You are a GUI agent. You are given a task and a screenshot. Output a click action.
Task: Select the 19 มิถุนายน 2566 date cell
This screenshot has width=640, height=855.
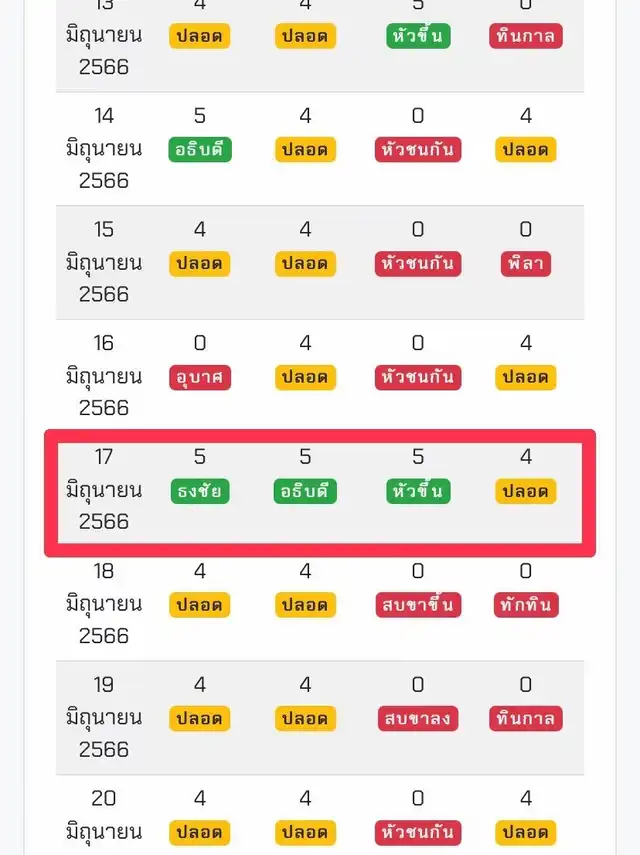(104, 717)
